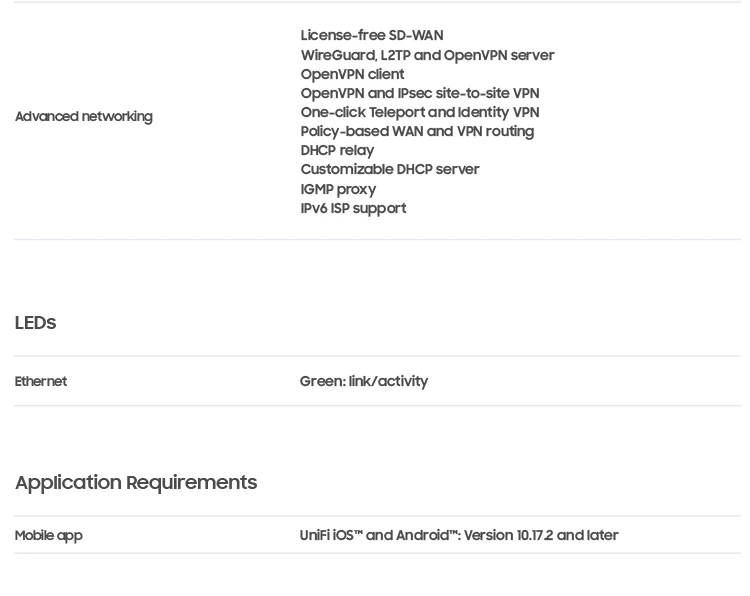The image size is (750, 596).
Task: Click One-click Teleport and Identity VPN
Action: click(x=419, y=112)
